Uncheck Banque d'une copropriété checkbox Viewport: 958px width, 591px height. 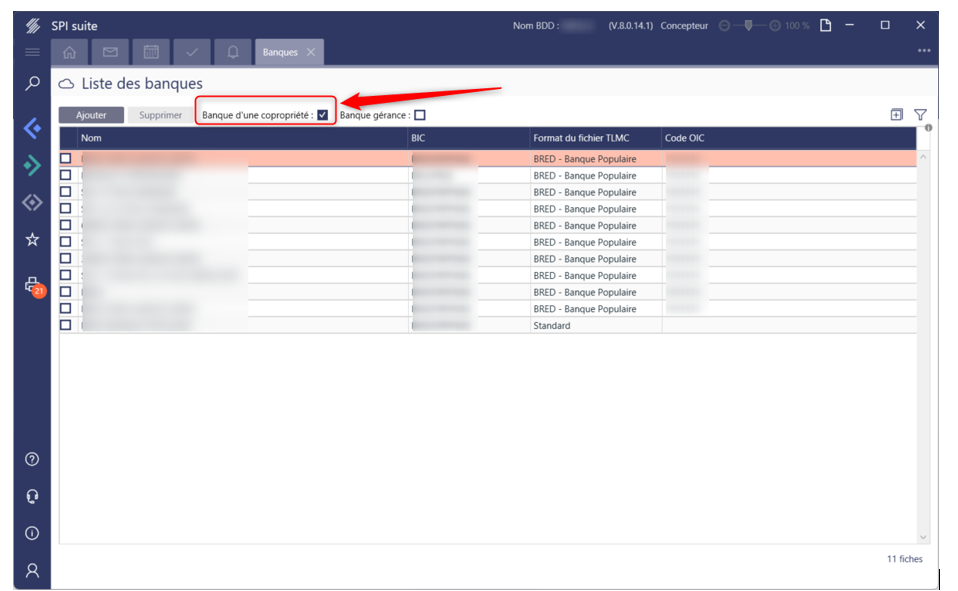tap(323, 115)
